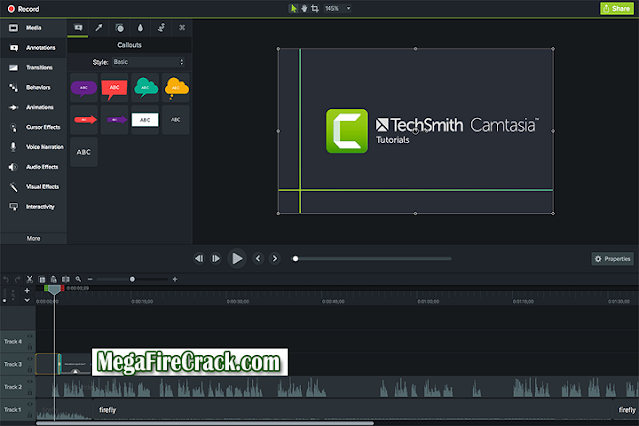Expand the More tools list
Screen dimensions: 639x426
pyautogui.click(x=33, y=238)
